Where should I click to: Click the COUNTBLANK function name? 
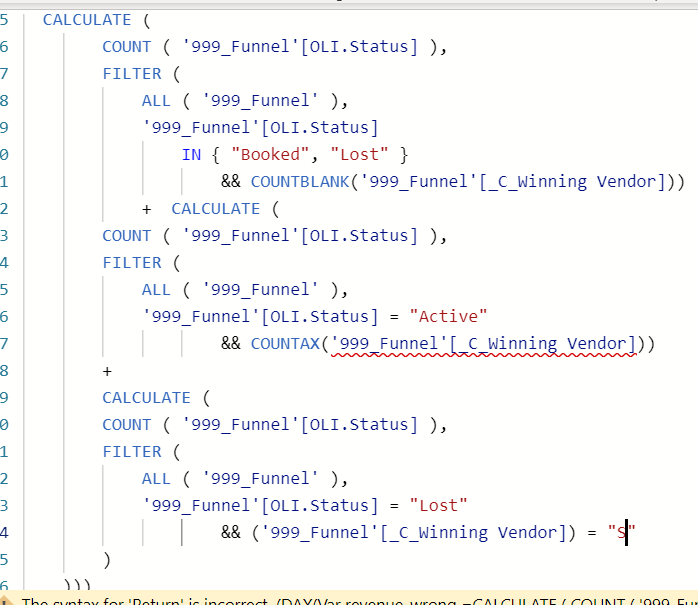tap(300, 182)
